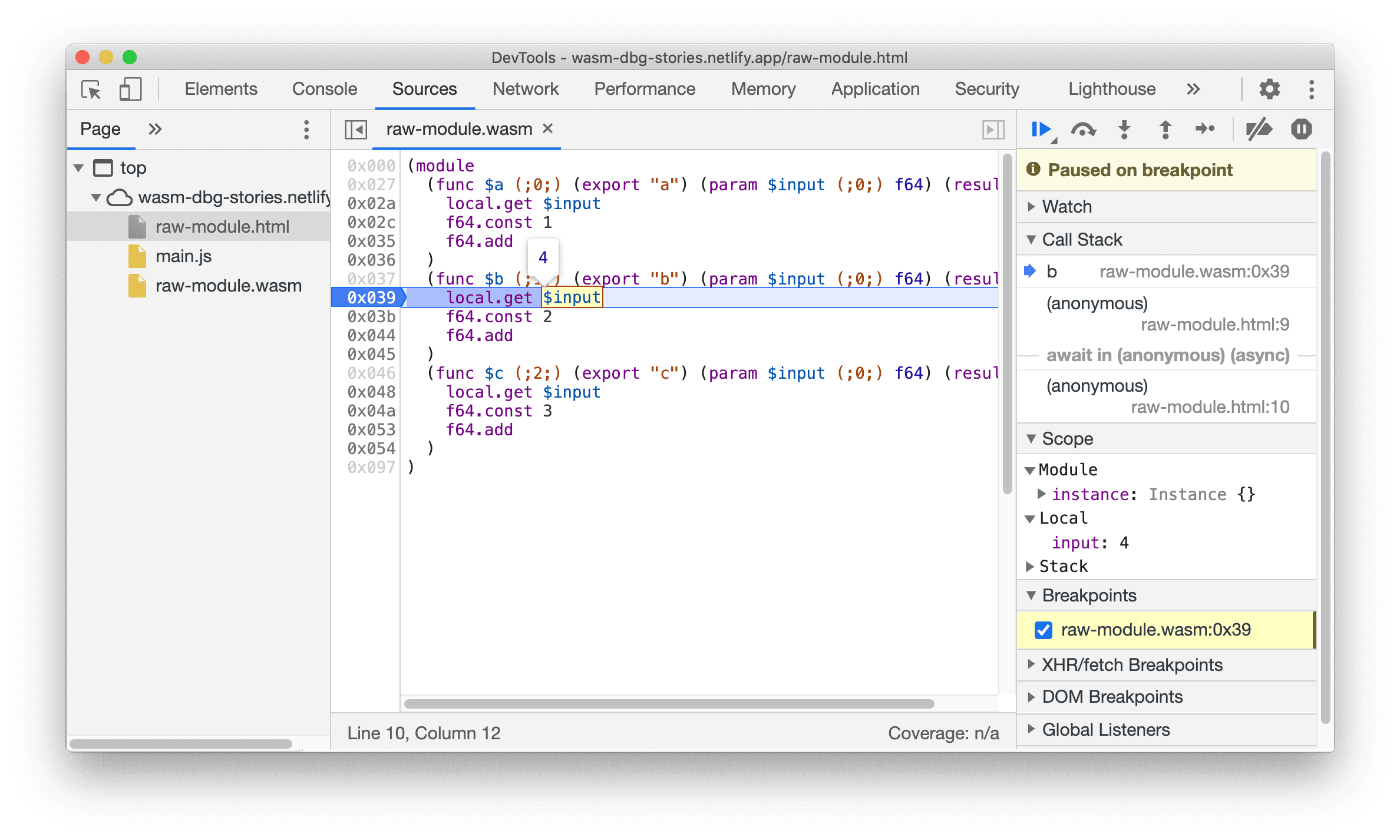Click the Pause on exceptions icon

(1302, 130)
